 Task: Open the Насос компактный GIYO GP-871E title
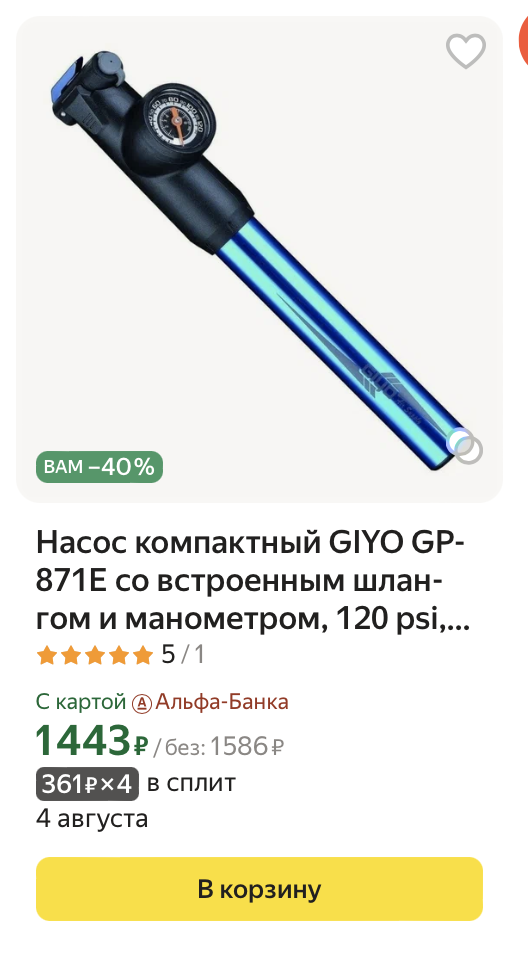coord(252,580)
